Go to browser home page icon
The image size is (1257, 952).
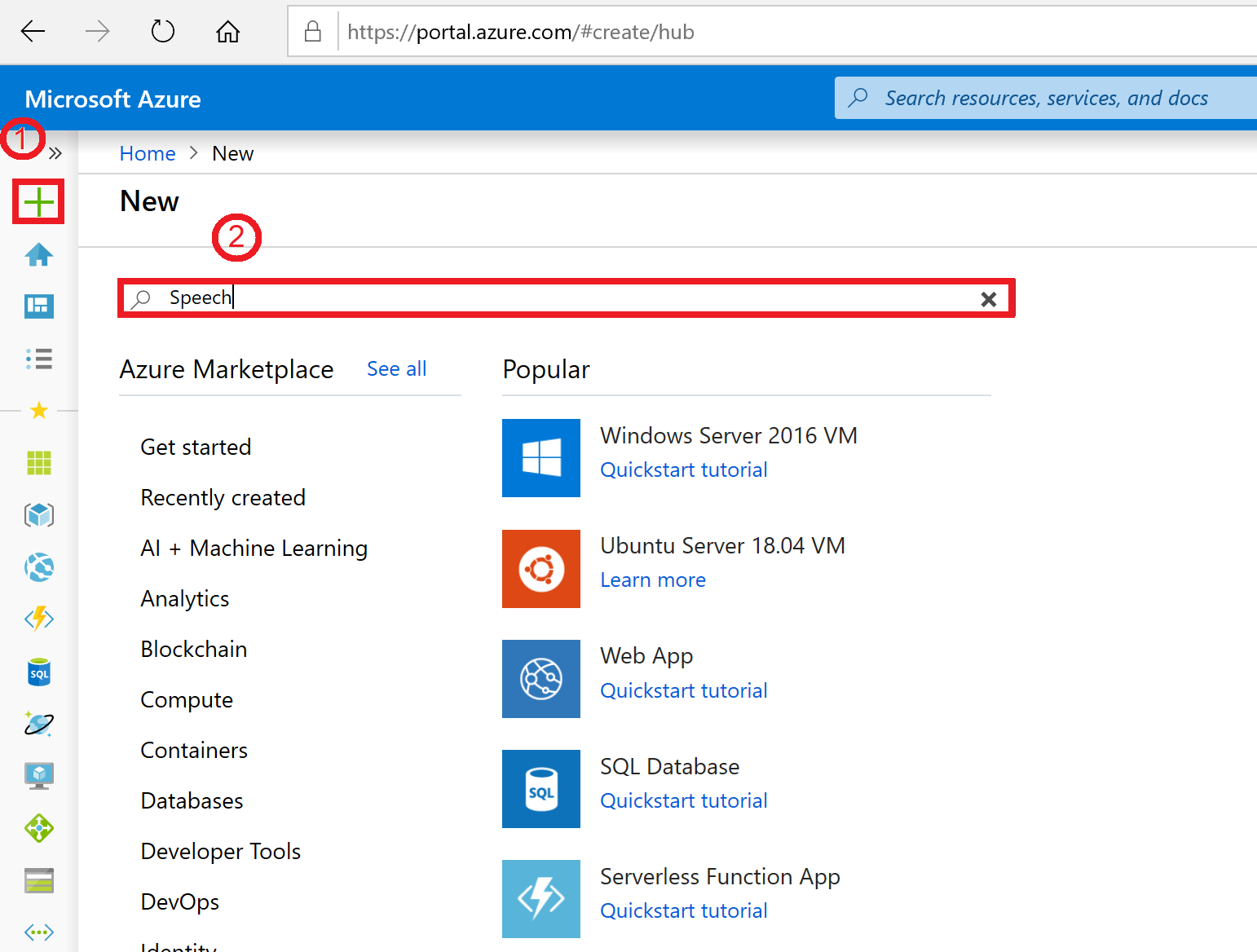227,32
